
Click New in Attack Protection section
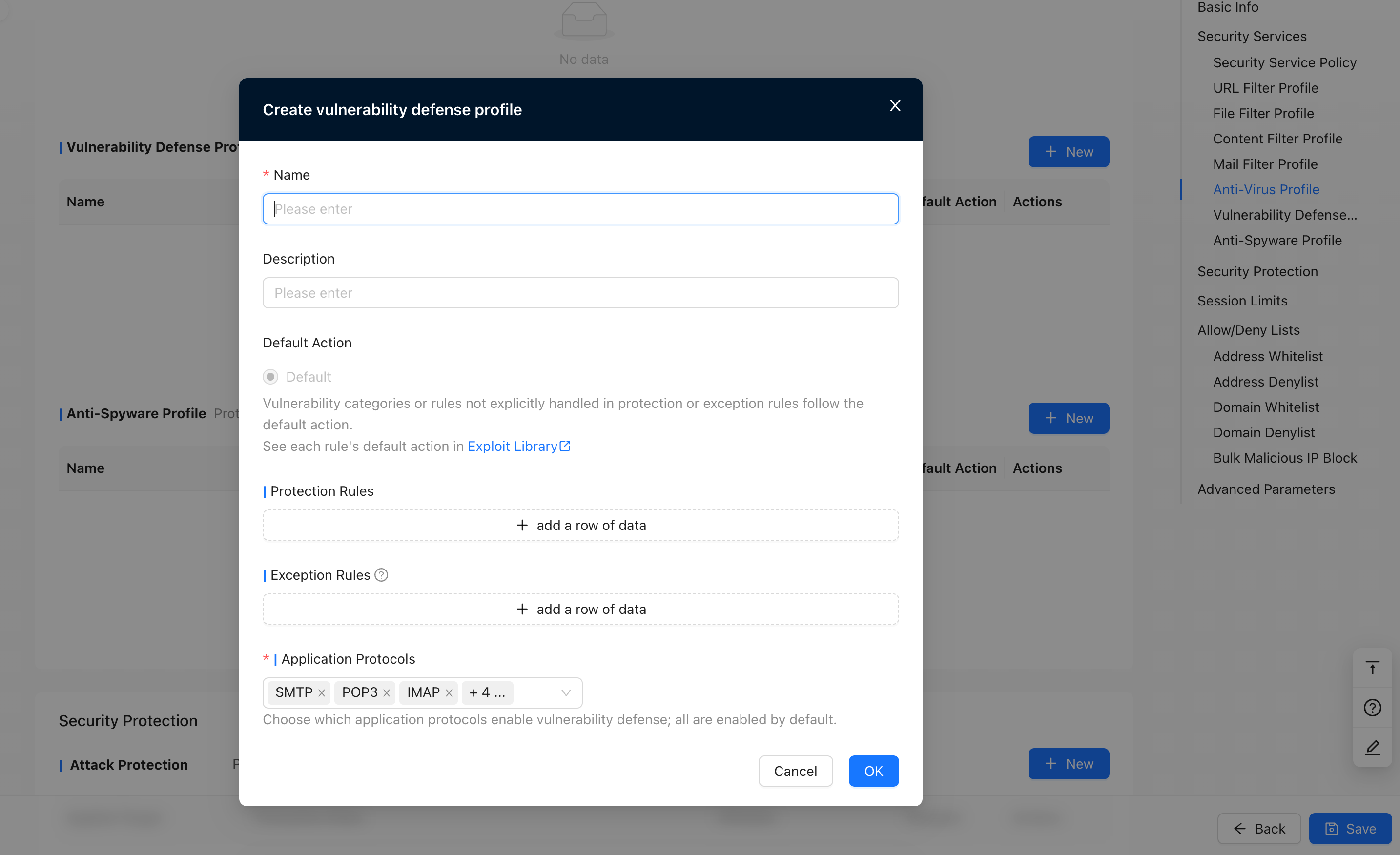(1068, 764)
